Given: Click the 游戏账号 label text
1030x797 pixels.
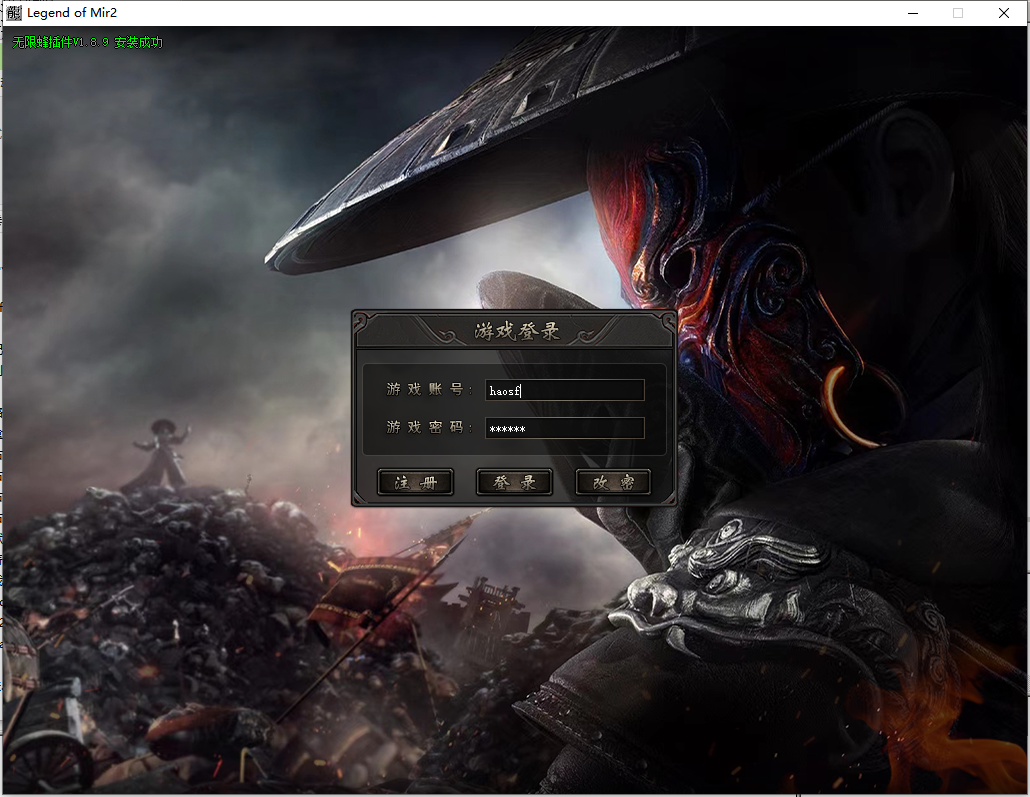Looking at the screenshot, I should 429,389.
